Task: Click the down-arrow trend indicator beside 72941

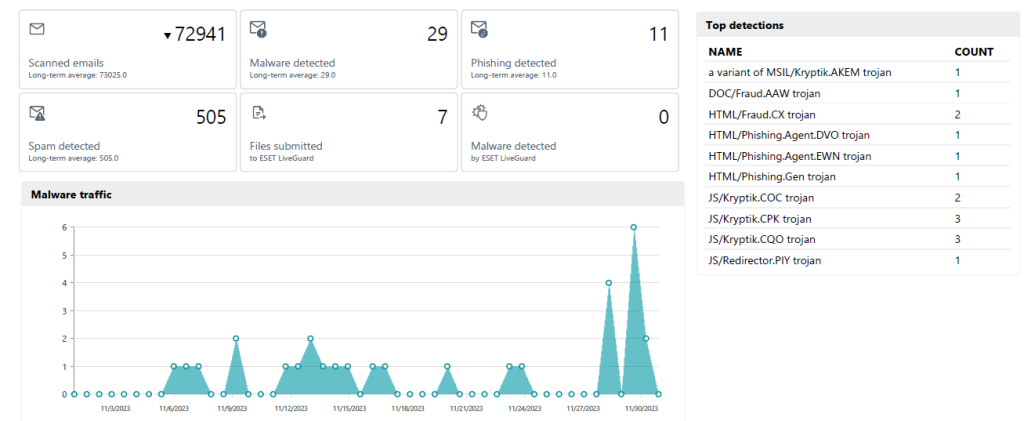Action: [168, 37]
